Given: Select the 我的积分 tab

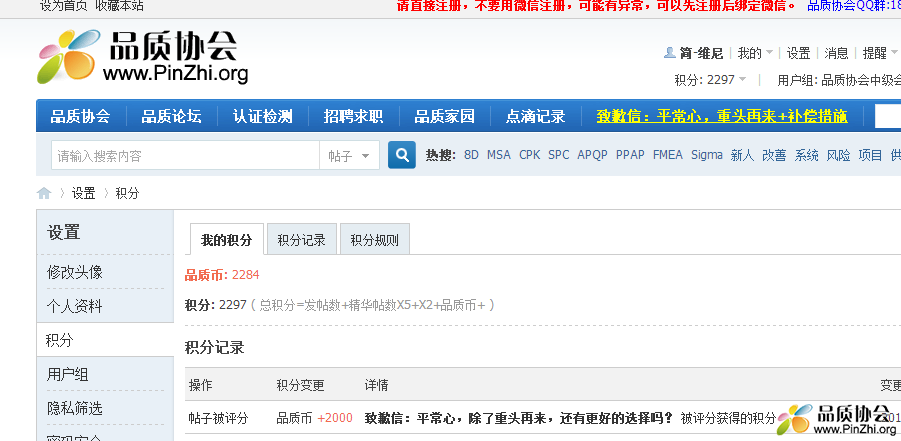Looking at the screenshot, I should pyautogui.click(x=226, y=240).
